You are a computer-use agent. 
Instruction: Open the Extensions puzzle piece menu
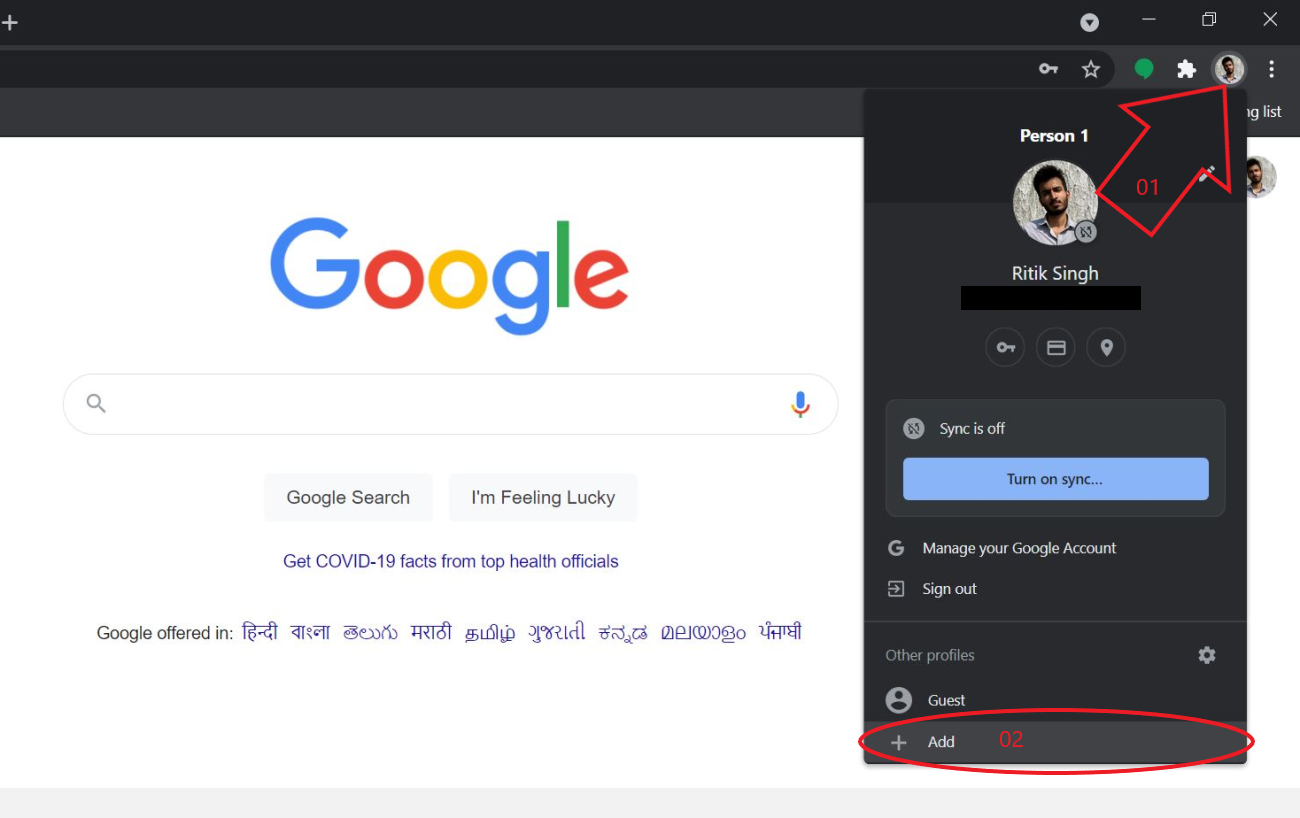click(x=1186, y=69)
